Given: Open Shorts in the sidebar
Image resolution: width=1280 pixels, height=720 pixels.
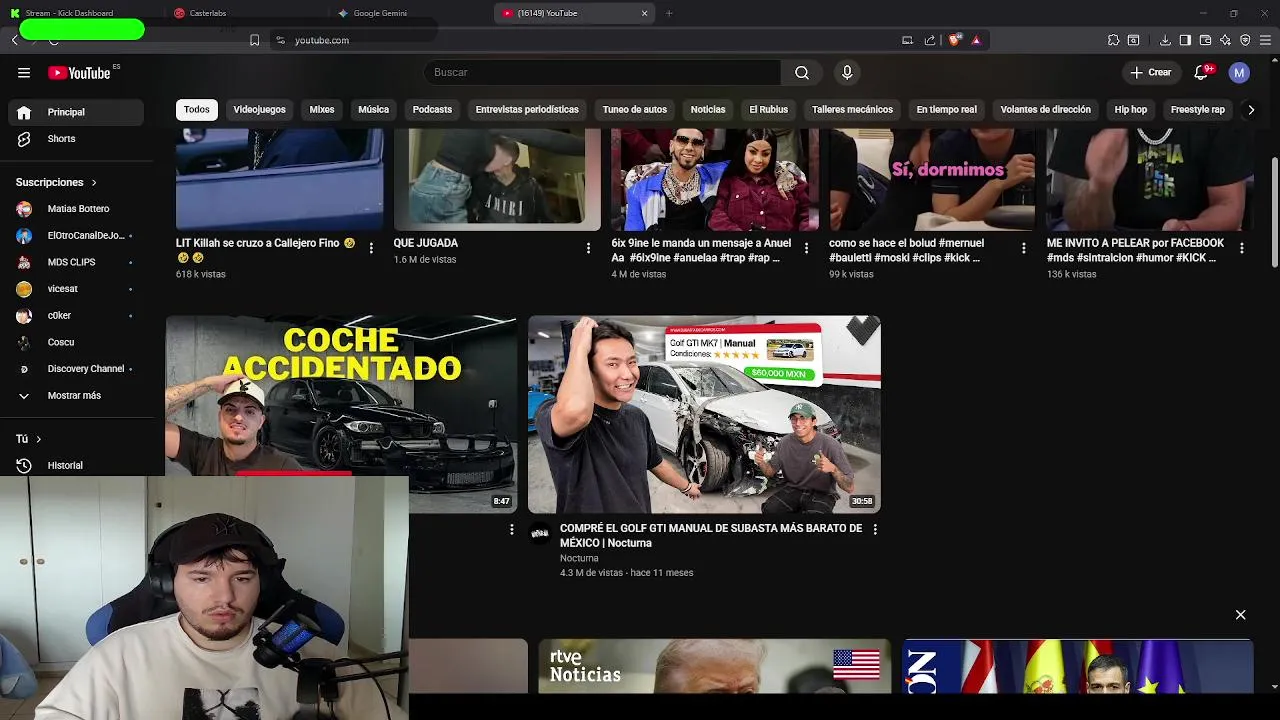Looking at the screenshot, I should 76,139.
